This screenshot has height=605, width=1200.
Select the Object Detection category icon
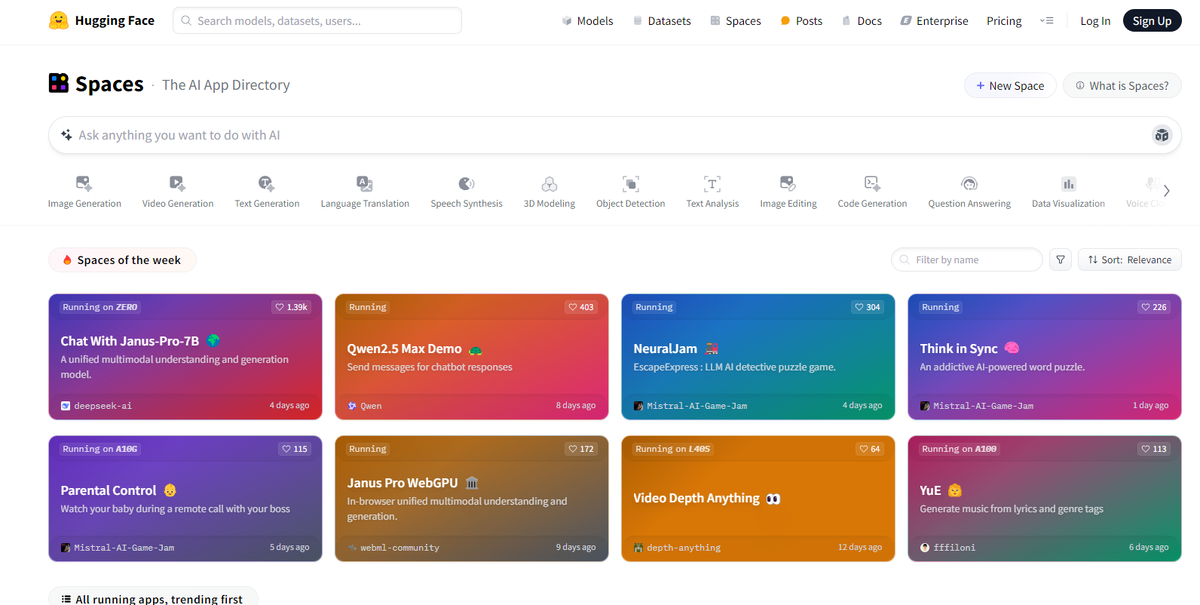click(x=631, y=184)
